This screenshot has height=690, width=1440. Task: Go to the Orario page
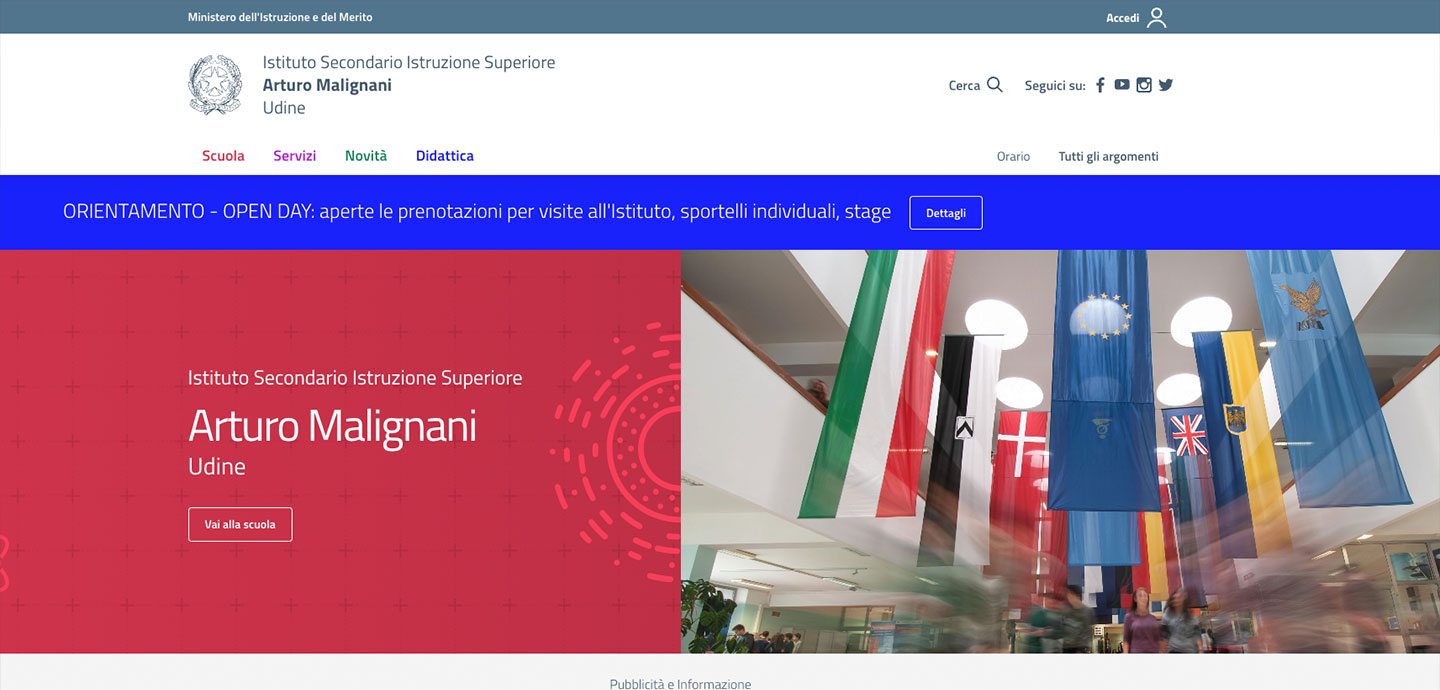[x=1013, y=157]
